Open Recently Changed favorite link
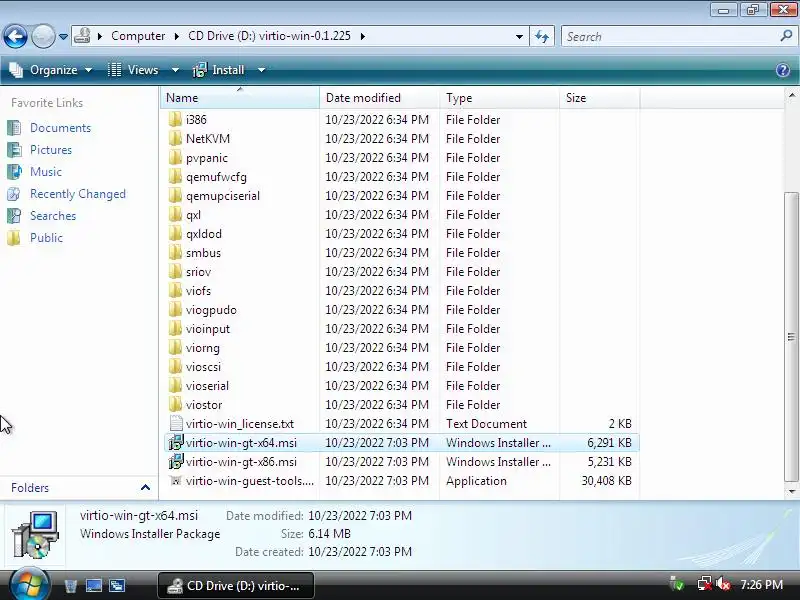 [78, 194]
